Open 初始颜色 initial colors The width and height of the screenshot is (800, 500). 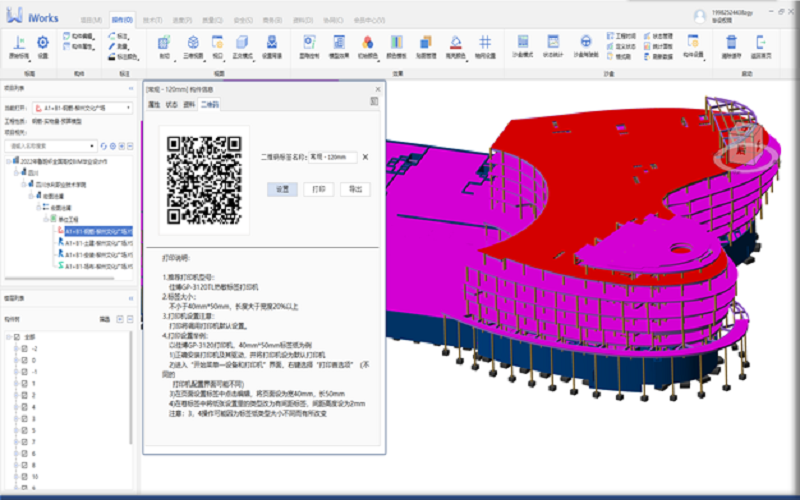[367, 46]
